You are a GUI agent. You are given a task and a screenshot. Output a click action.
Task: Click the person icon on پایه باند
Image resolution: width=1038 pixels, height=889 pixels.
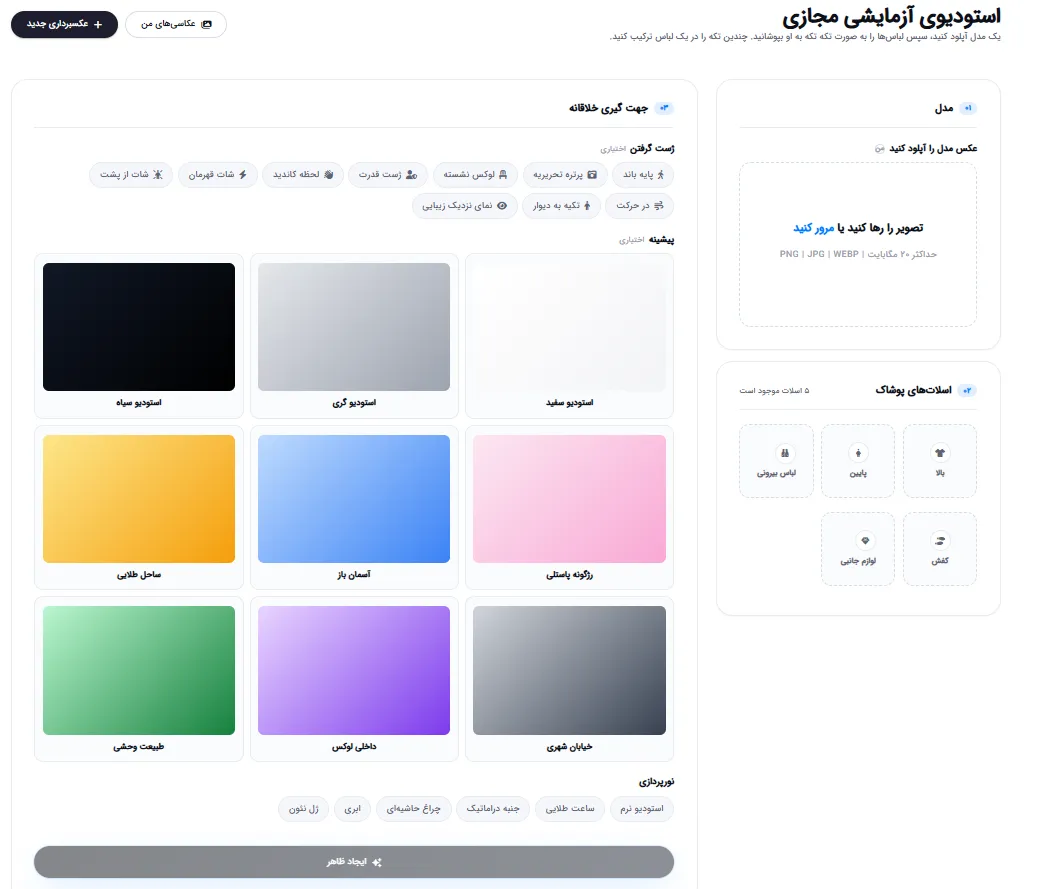pos(660,175)
